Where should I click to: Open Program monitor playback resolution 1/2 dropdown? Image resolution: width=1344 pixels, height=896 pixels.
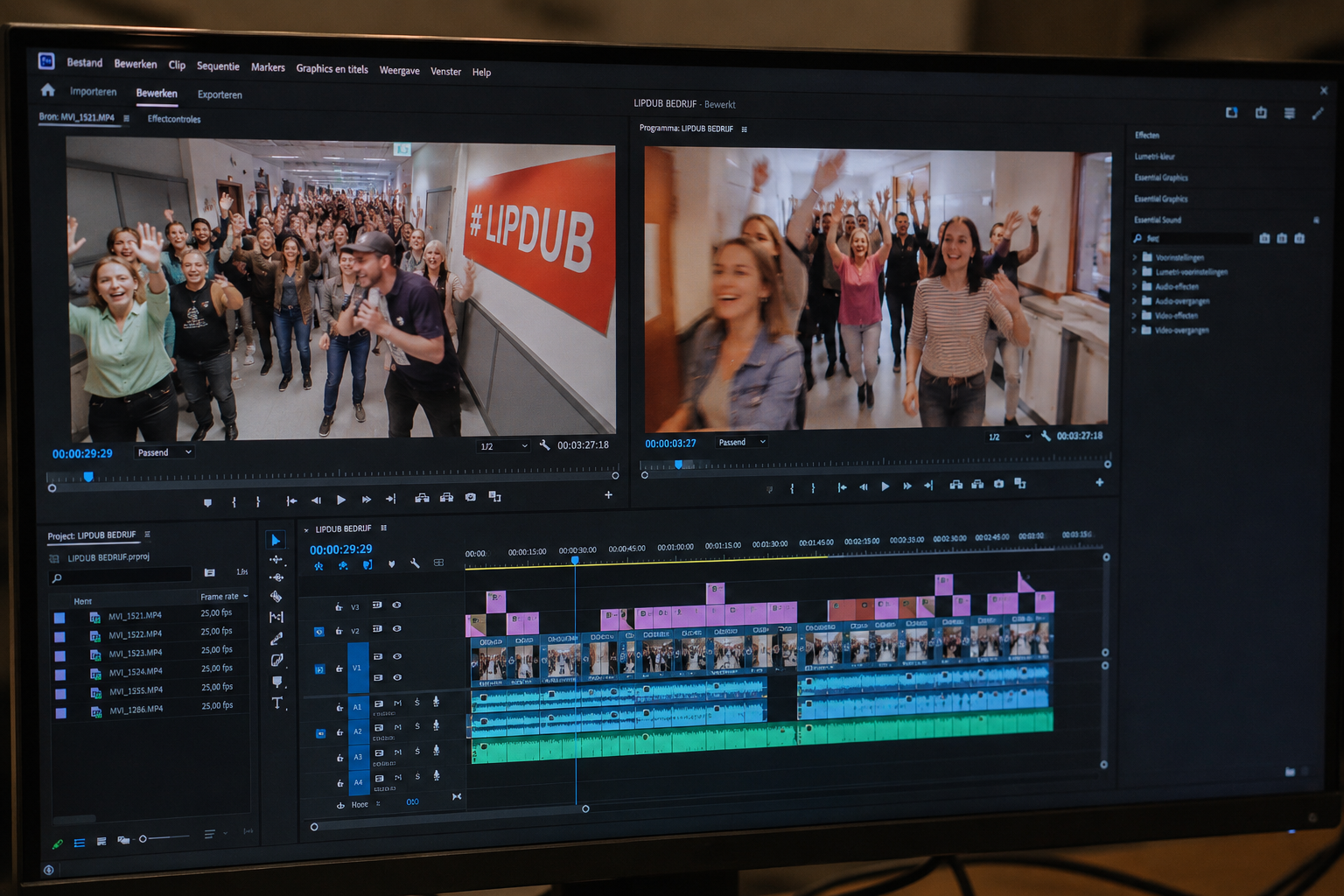[1009, 437]
